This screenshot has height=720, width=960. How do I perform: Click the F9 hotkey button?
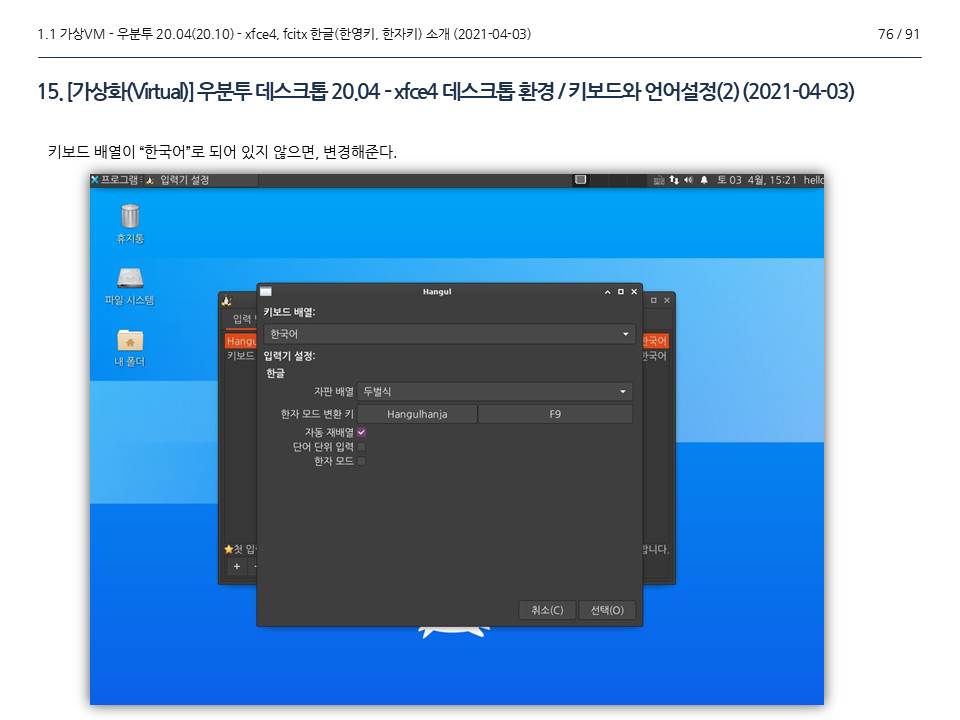(555, 414)
